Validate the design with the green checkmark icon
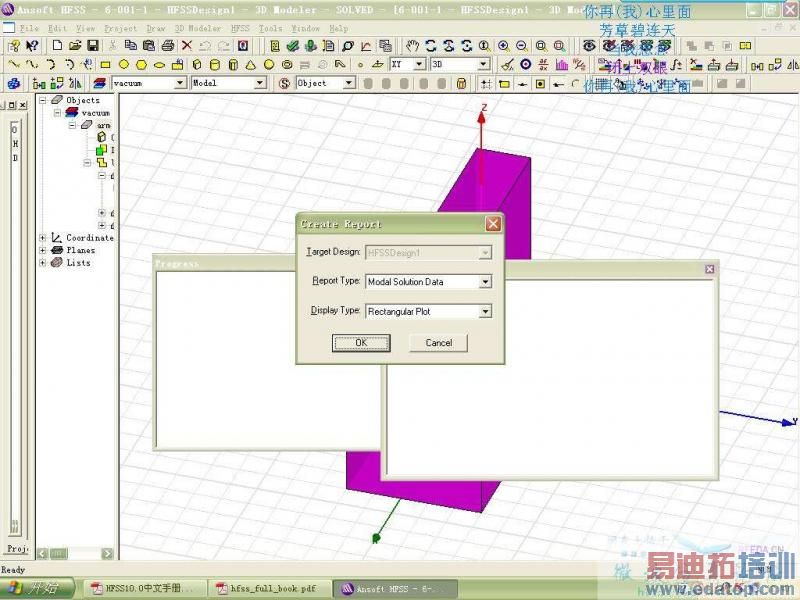The width and height of the screenshot is (800, 600). pyautogui.click(x=292, y=46)
